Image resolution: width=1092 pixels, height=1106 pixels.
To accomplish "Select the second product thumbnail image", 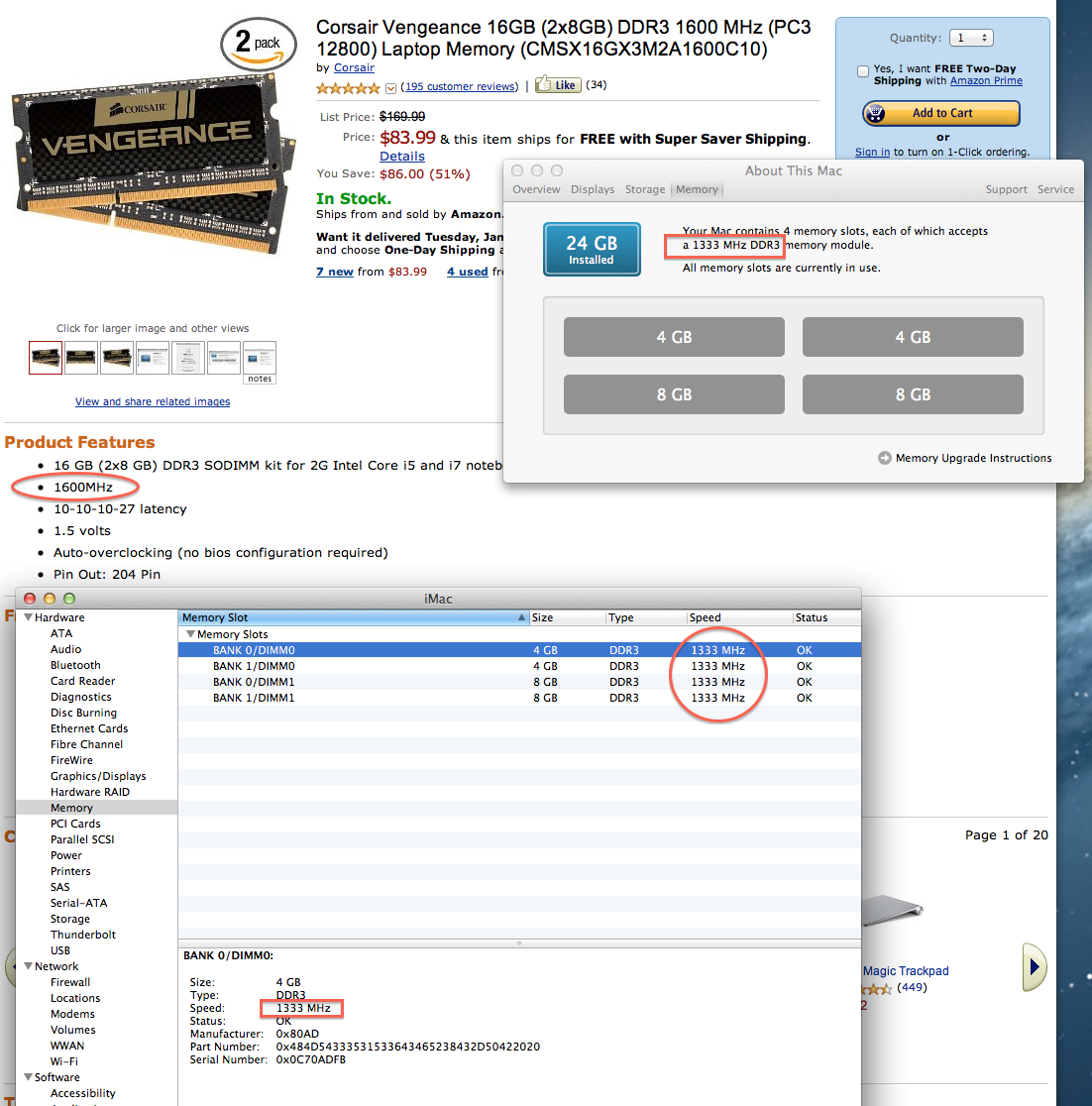I will (x=81, y=358).
